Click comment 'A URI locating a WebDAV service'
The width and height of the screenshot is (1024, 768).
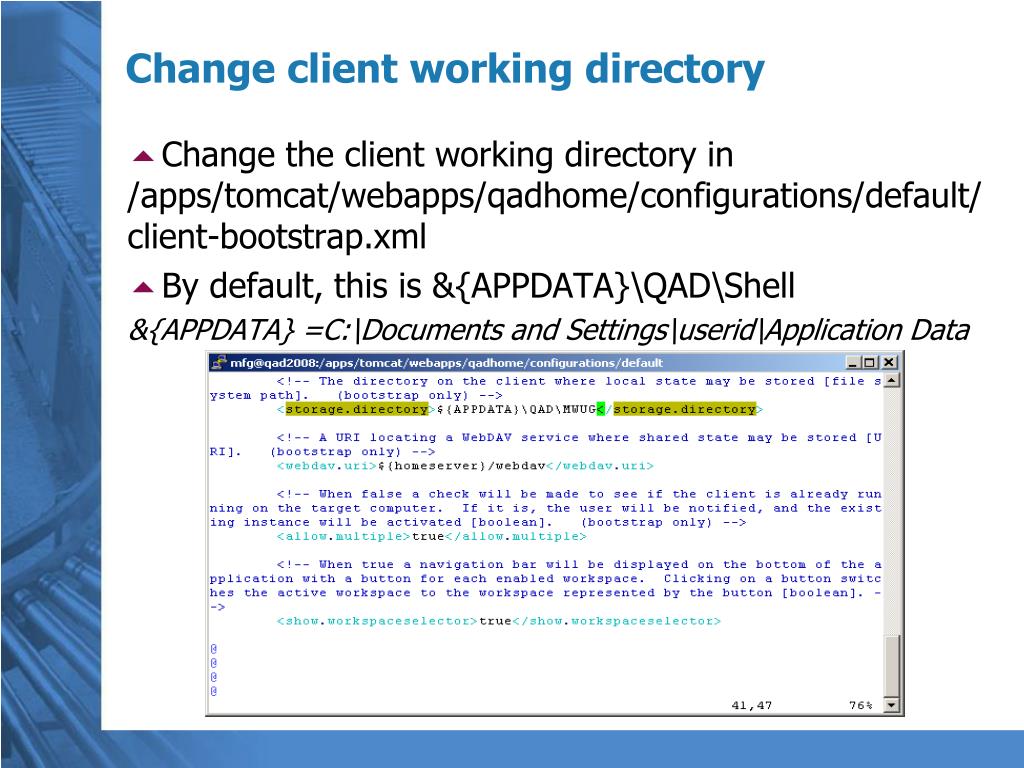pos(545,445)
